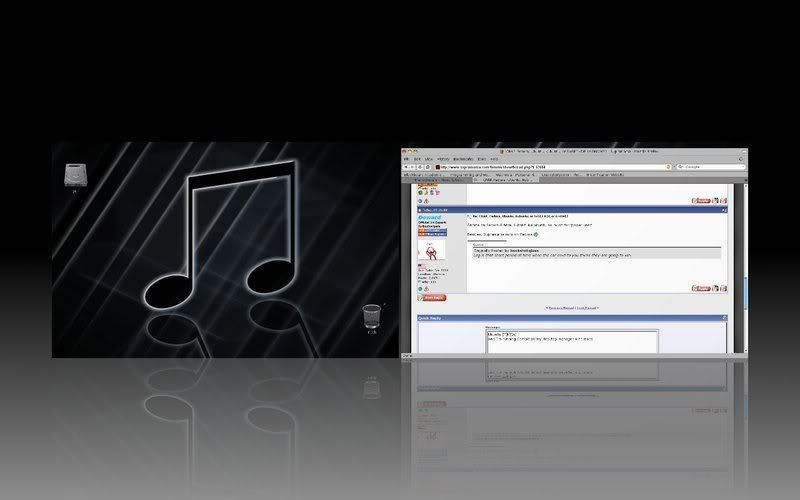Open the View menu in the browser
The image size is (800, 500).
(x=429, y=159)
